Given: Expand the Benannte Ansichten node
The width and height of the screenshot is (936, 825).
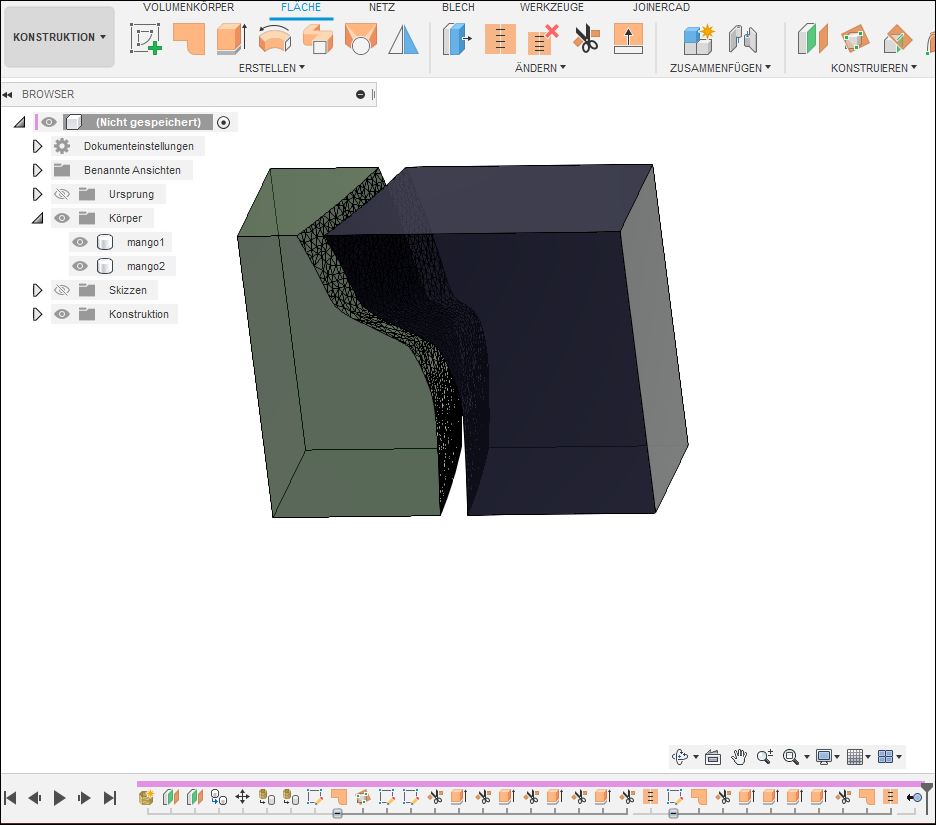Looking at the screenshot, I should 37,170.
